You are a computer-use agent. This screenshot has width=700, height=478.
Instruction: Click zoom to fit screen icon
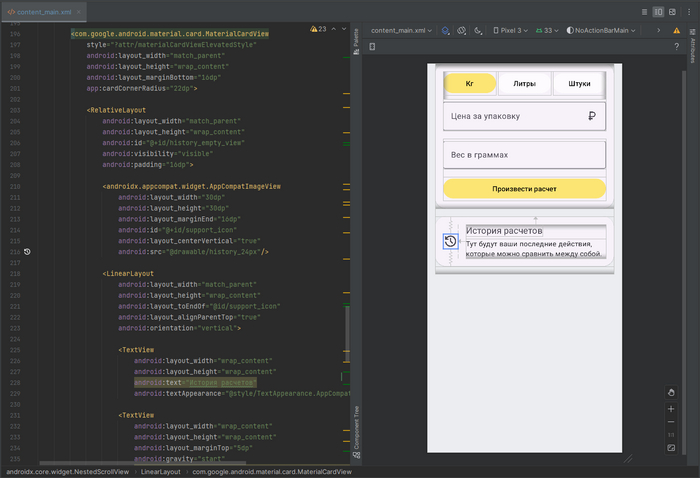click(x=671, y=447)
